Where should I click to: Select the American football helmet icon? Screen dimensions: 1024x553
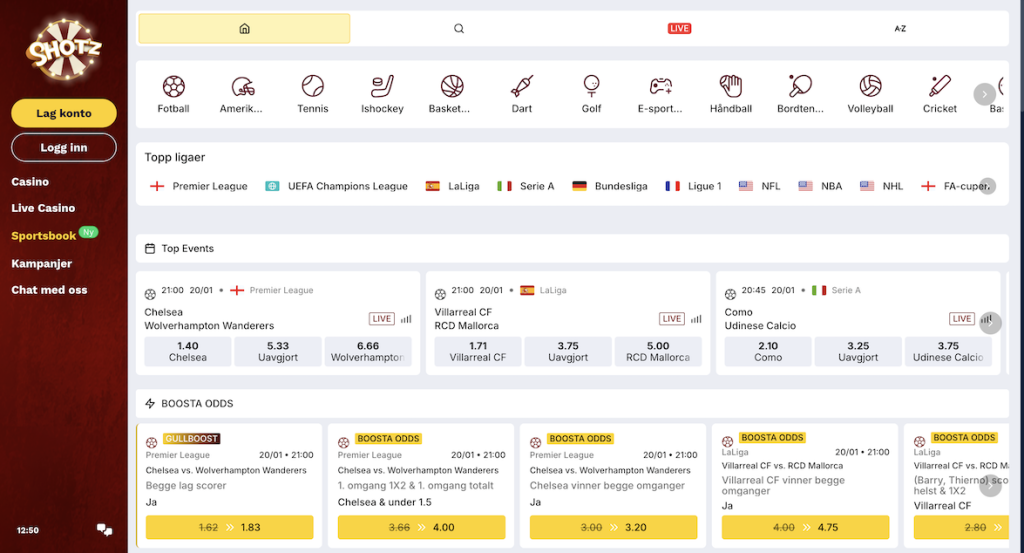click(x=243, y=86)
